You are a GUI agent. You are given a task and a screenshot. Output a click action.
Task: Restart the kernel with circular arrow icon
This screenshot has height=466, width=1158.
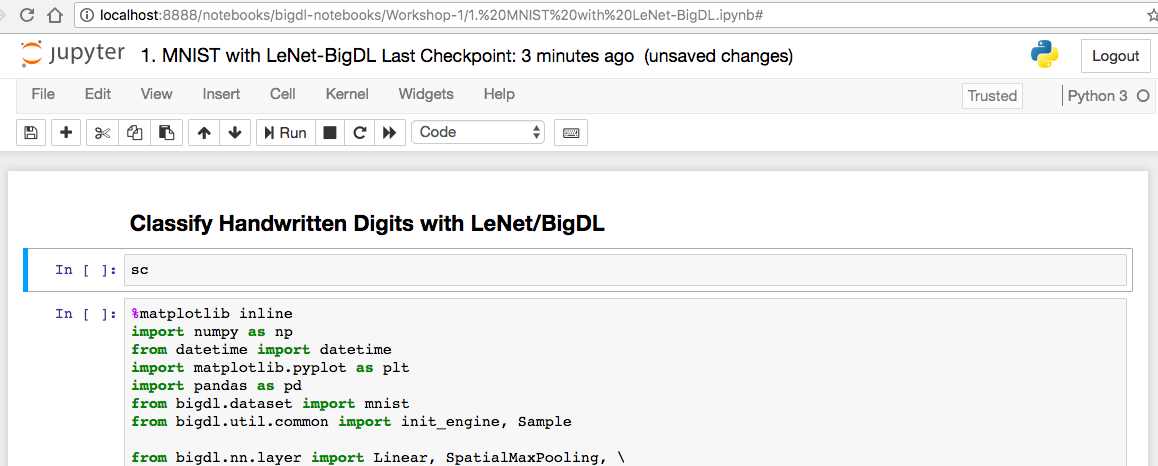(360, 133)
